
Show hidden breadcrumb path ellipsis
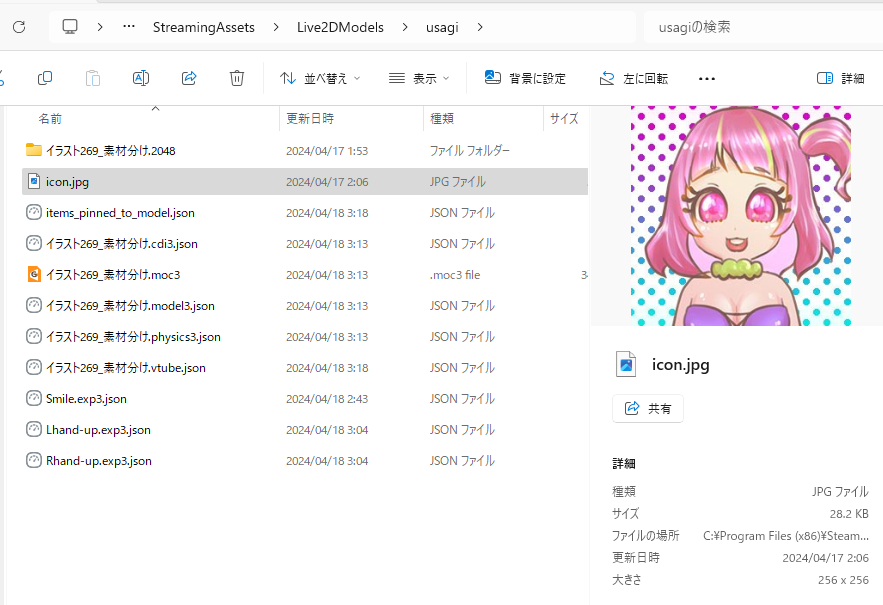click(128, 27)
